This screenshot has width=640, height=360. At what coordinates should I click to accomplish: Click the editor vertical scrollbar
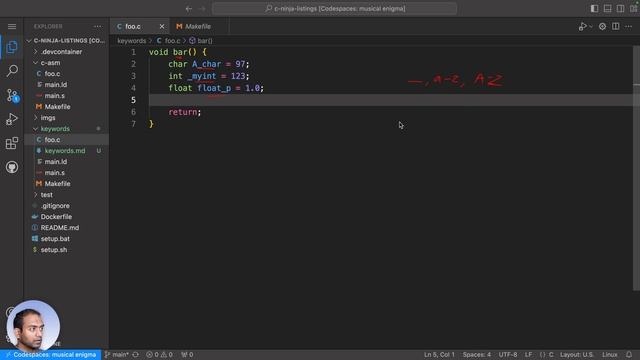pyautogui.click(x=636, y=168)
